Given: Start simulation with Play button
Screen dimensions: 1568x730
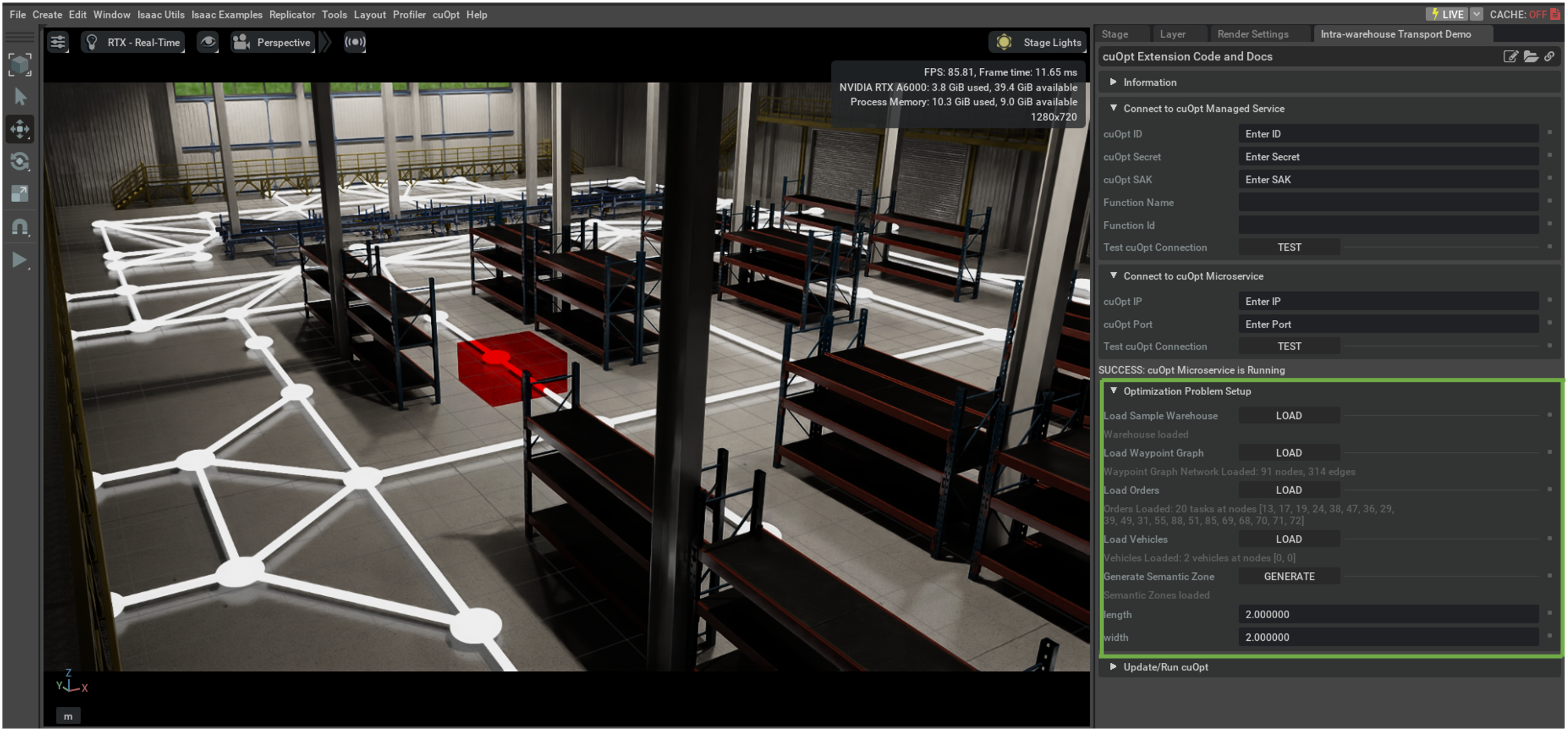Looking at the screenshot, I should coord(20,260).
